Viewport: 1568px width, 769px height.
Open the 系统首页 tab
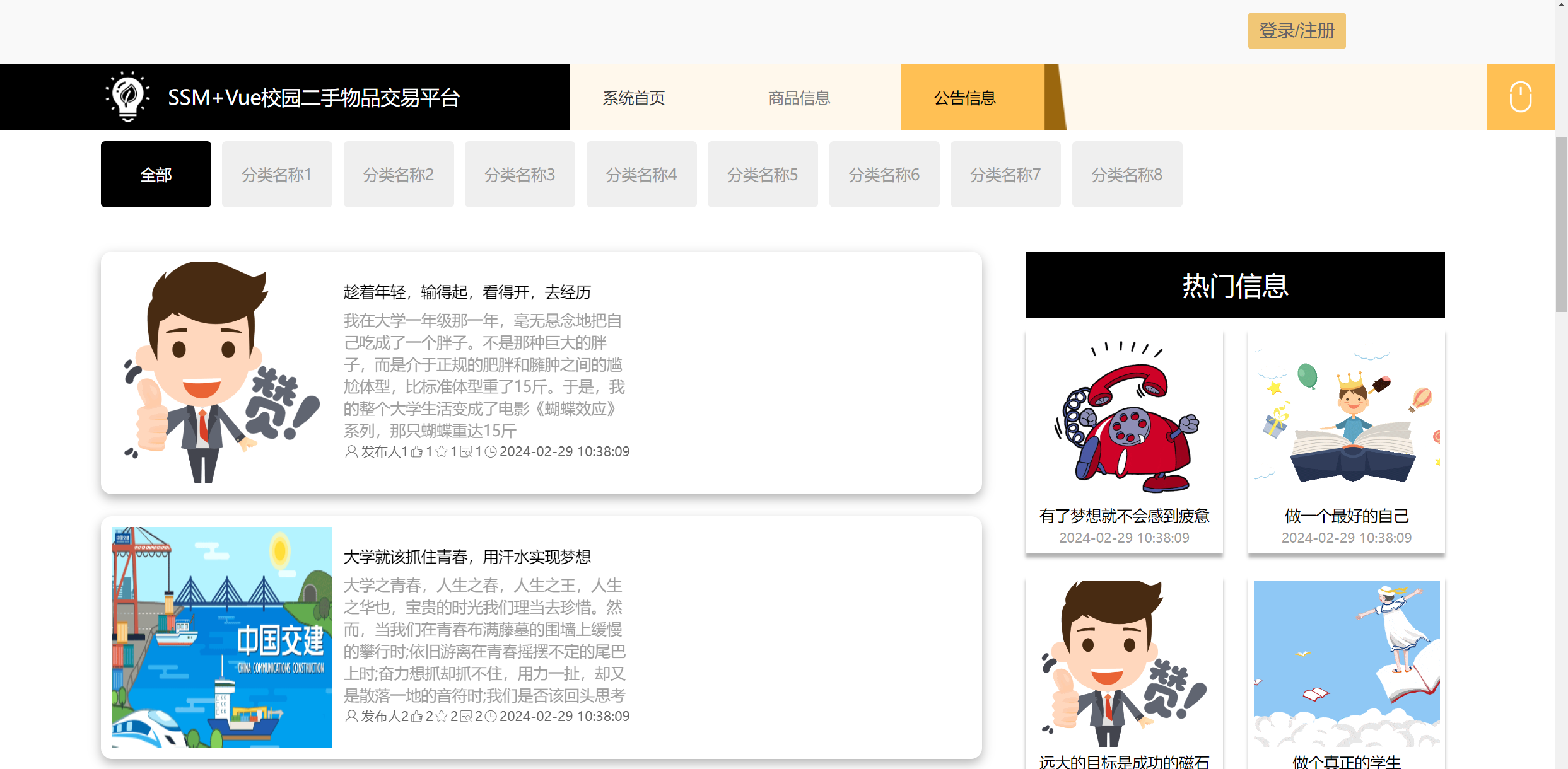tap(633, 98)
